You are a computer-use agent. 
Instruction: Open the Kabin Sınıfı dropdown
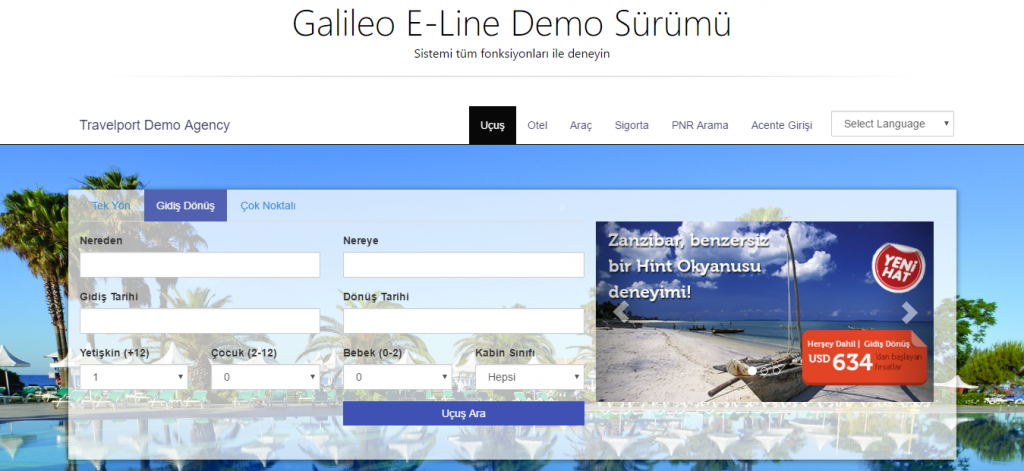[530, 377]
